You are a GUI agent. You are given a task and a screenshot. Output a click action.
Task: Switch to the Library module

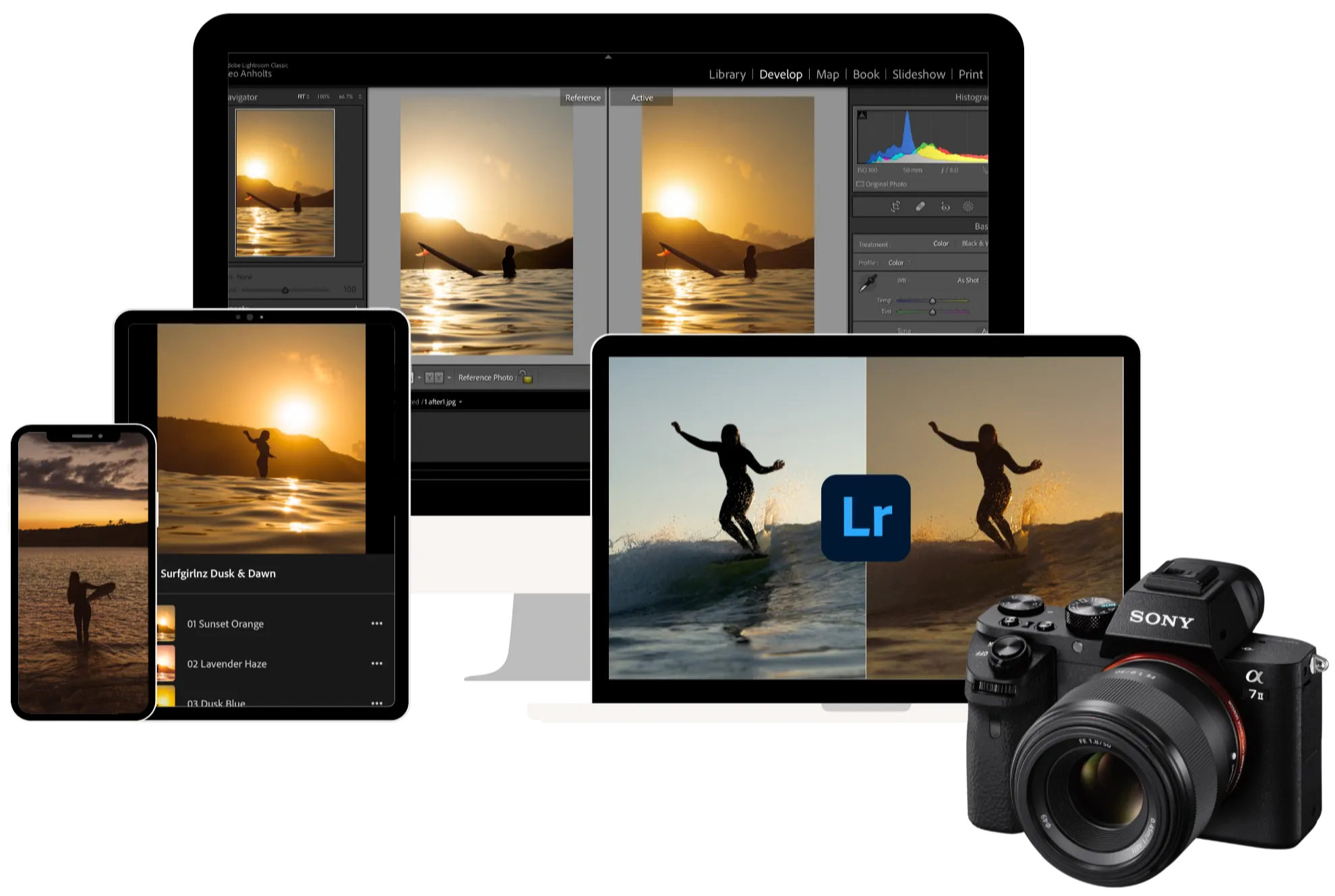click(x=727, y=74)
